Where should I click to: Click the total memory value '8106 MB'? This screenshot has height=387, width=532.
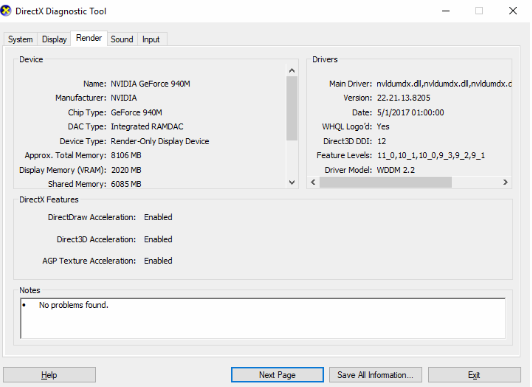point(126,155)
